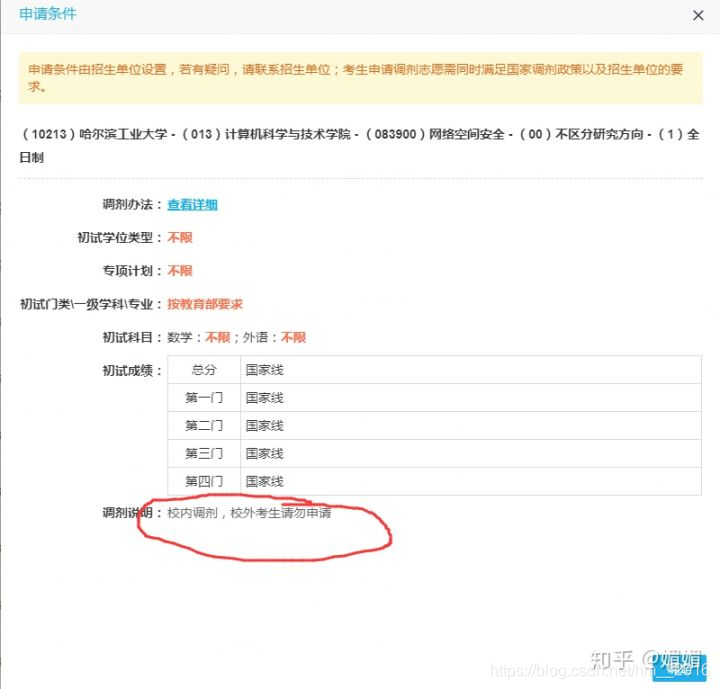Click 国家线 in the 第二门 row

point(264,426)
